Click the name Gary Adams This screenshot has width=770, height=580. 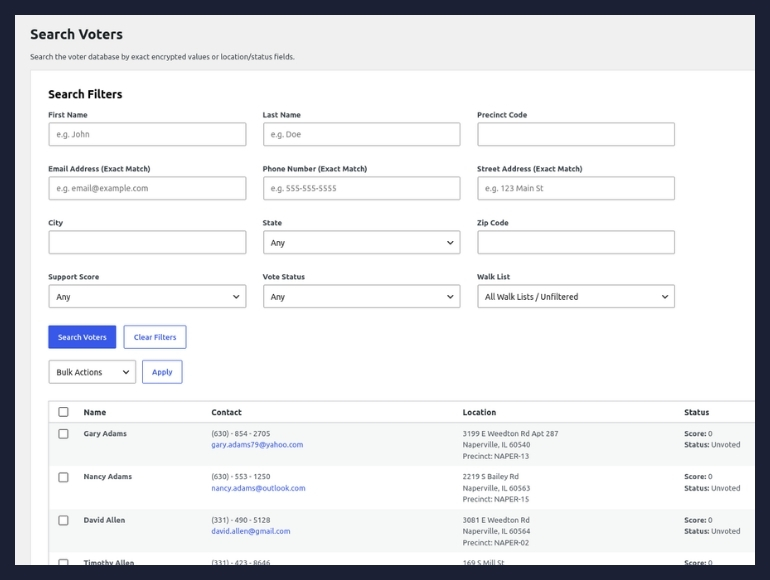pos(105,434)
